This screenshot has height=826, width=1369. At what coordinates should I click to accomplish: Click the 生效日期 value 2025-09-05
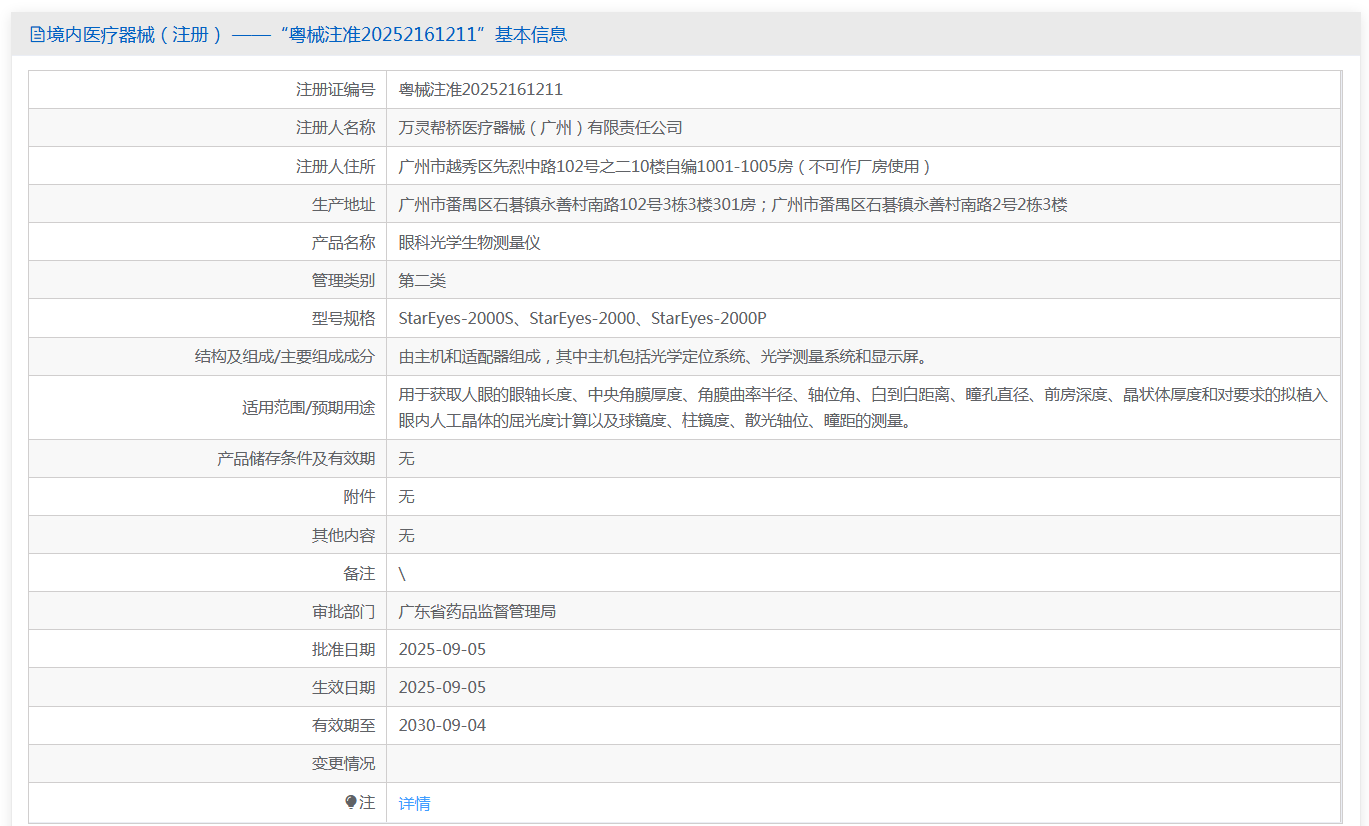click(442, 687)
